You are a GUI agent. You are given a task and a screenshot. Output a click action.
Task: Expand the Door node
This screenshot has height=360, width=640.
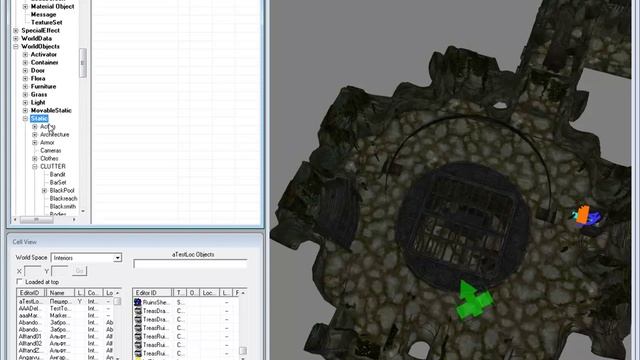pos(25,71)
